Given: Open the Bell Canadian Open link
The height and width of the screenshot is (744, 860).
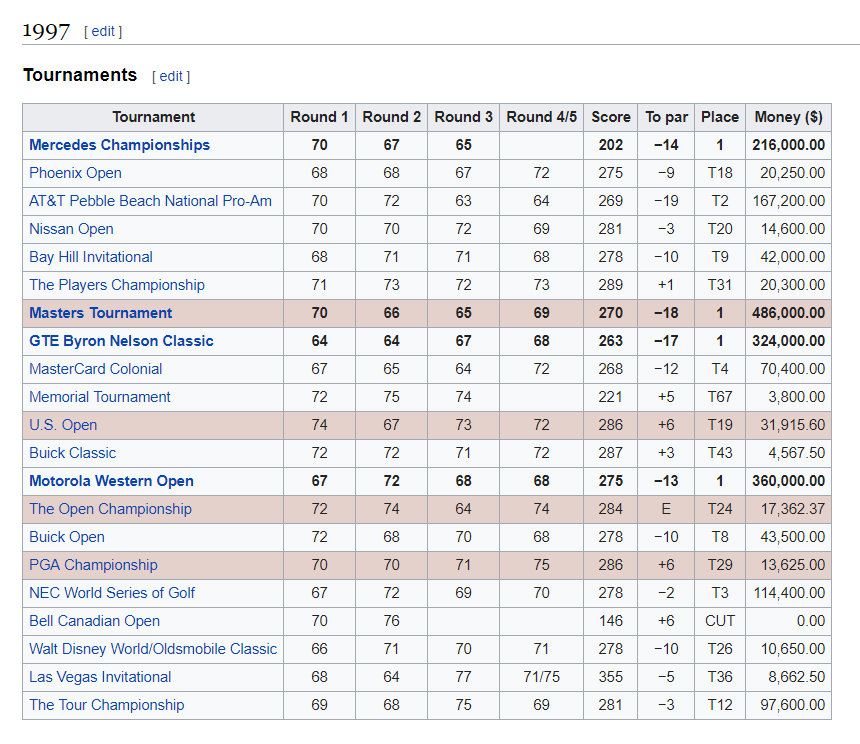Looking at the screenshot, I should pos(94,621).
